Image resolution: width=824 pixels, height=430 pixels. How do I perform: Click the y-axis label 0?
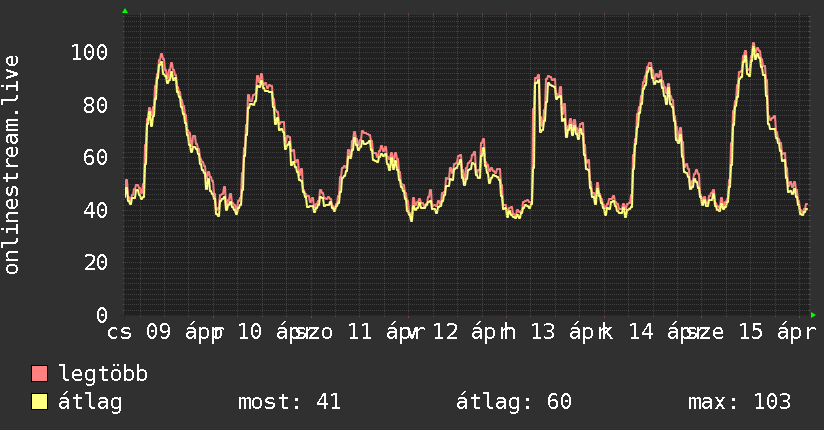[x=102, y=315]
